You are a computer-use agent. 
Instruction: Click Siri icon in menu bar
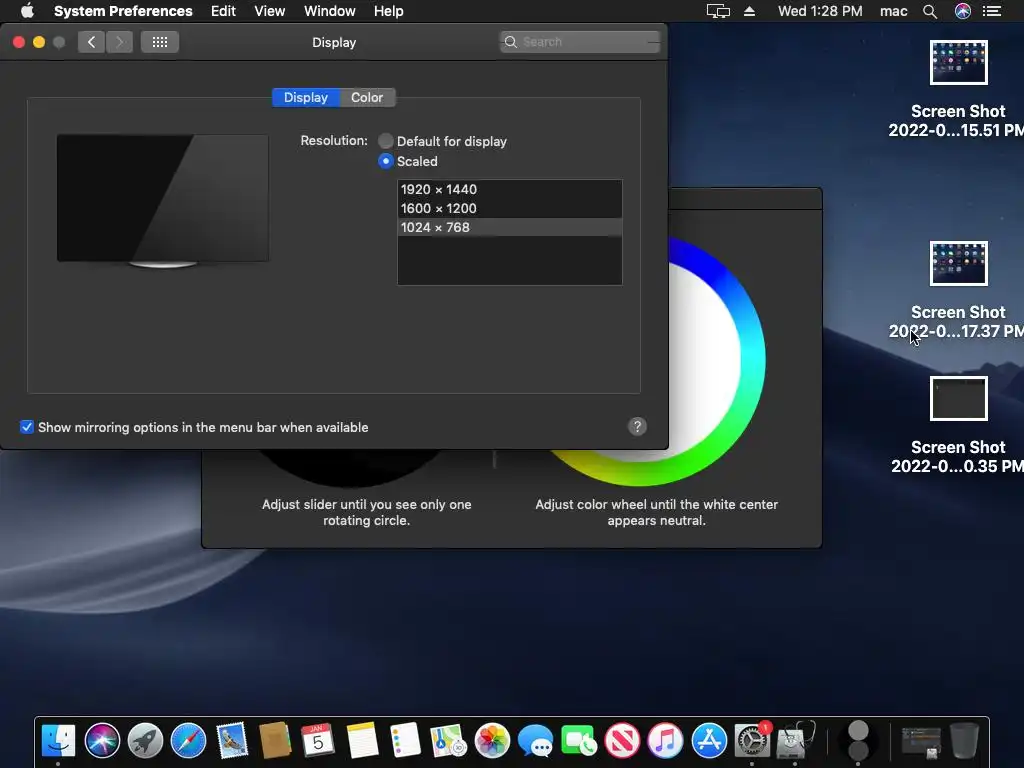coord(963,11)
